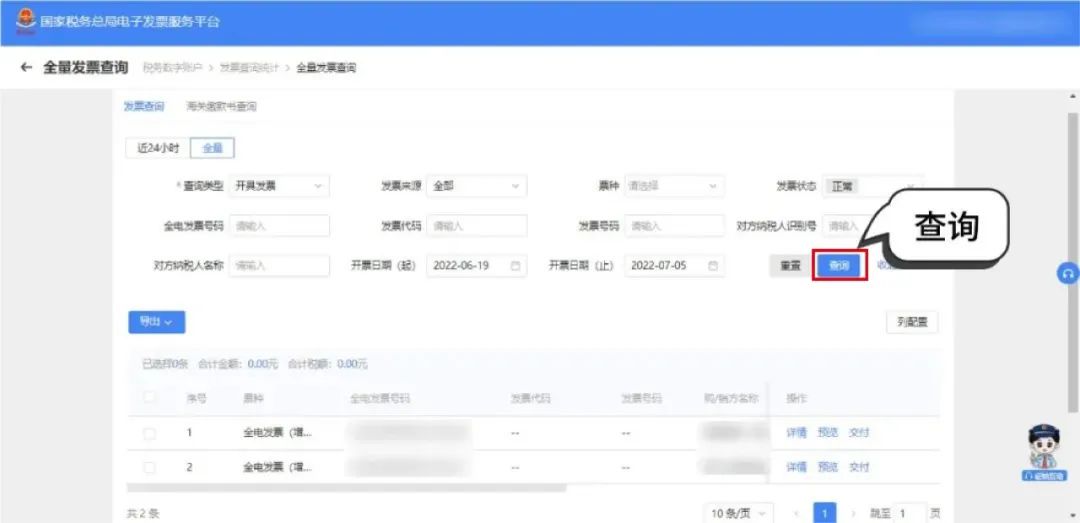Open the 10条/页 page size dropdown

pyautogui.click(x=738, y=513)
